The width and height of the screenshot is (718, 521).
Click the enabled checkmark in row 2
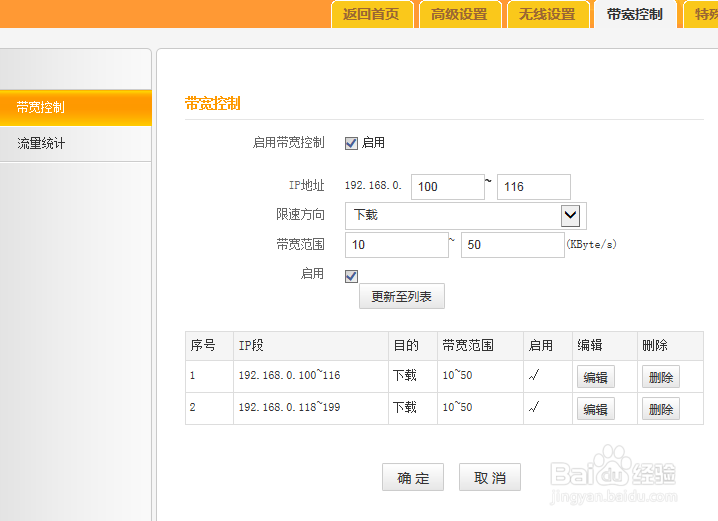pos(534,407)
